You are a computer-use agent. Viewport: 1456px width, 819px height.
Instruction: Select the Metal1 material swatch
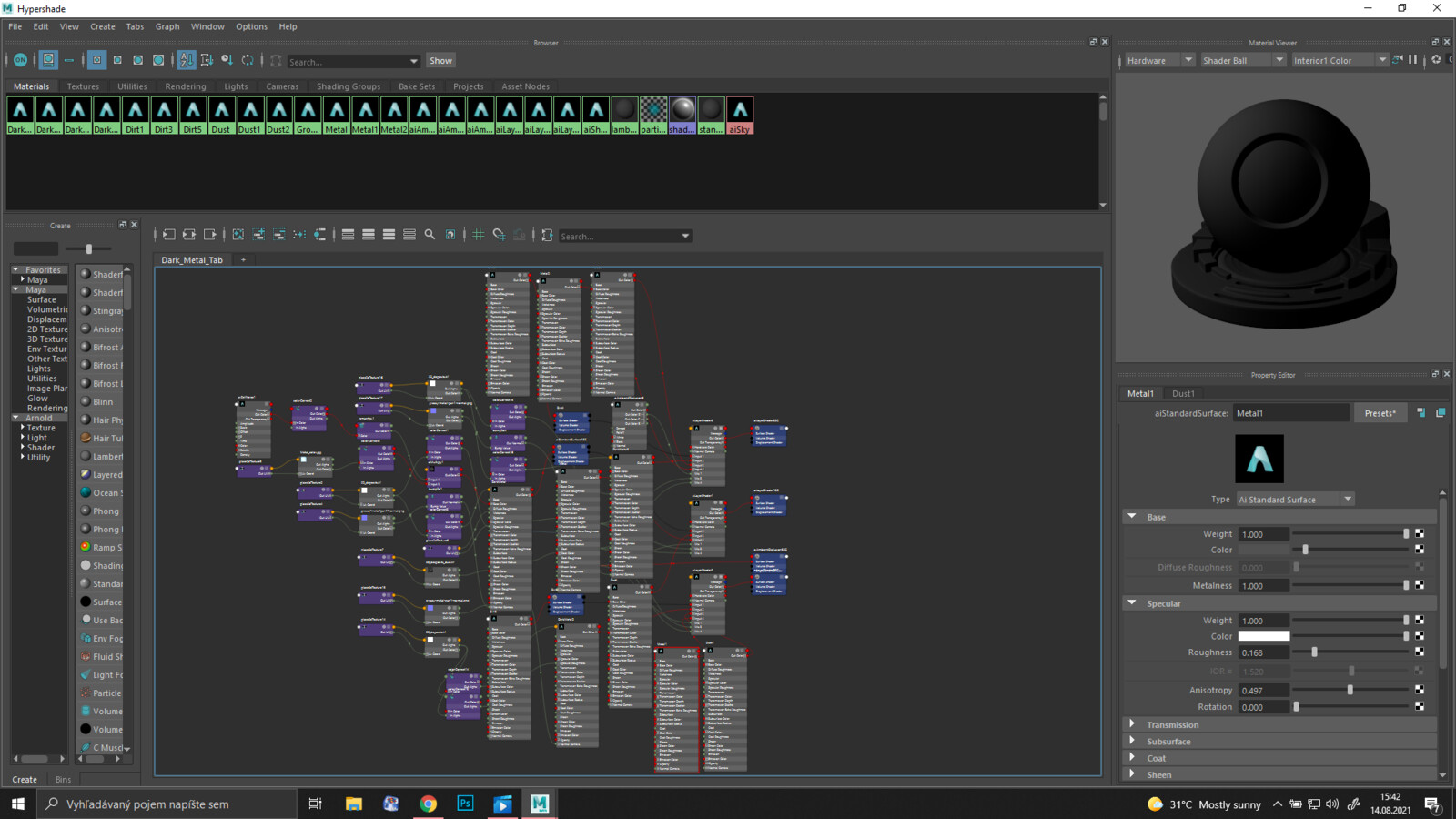click(x=365, y=116)
